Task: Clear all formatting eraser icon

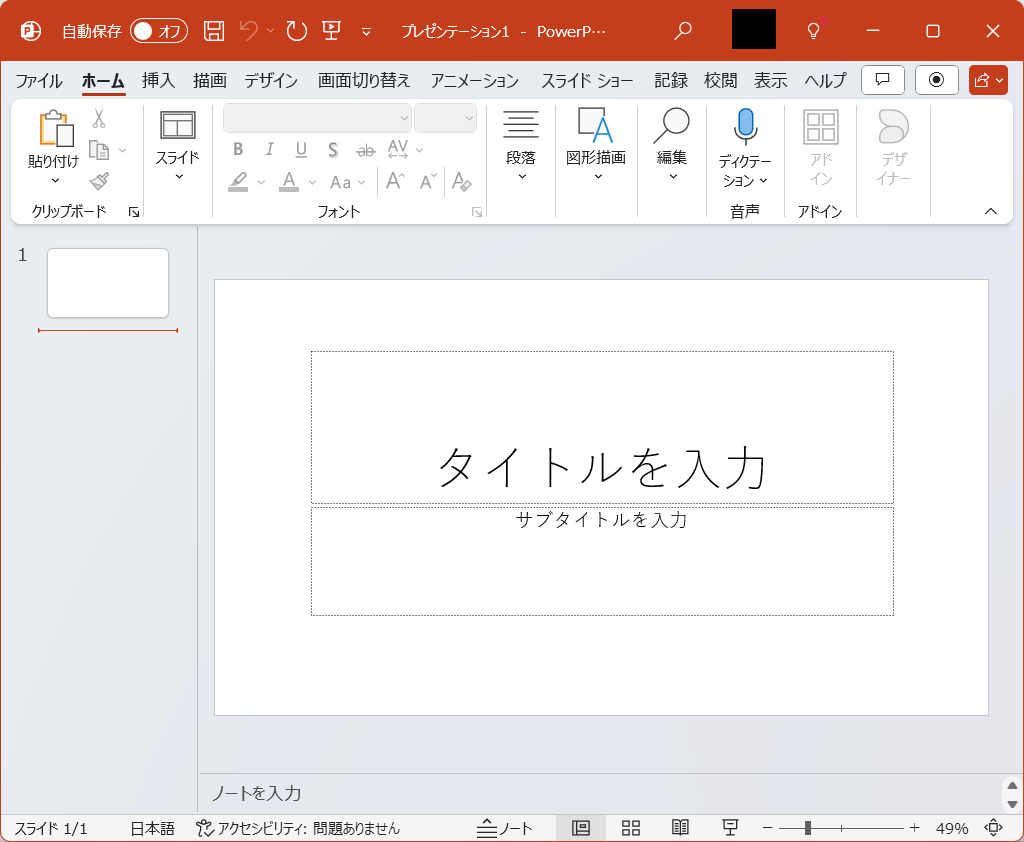Action: [462, 181]
